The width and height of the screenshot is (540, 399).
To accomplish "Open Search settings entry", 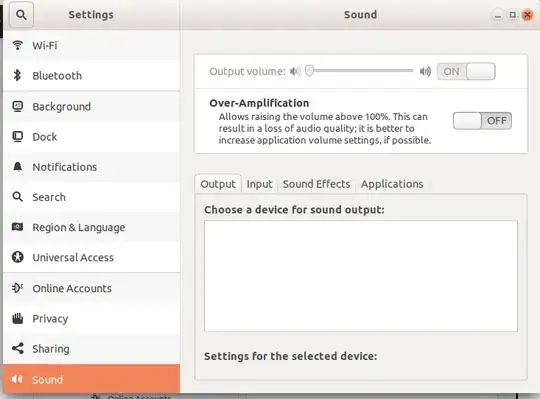I will click(x=92, y=197).
